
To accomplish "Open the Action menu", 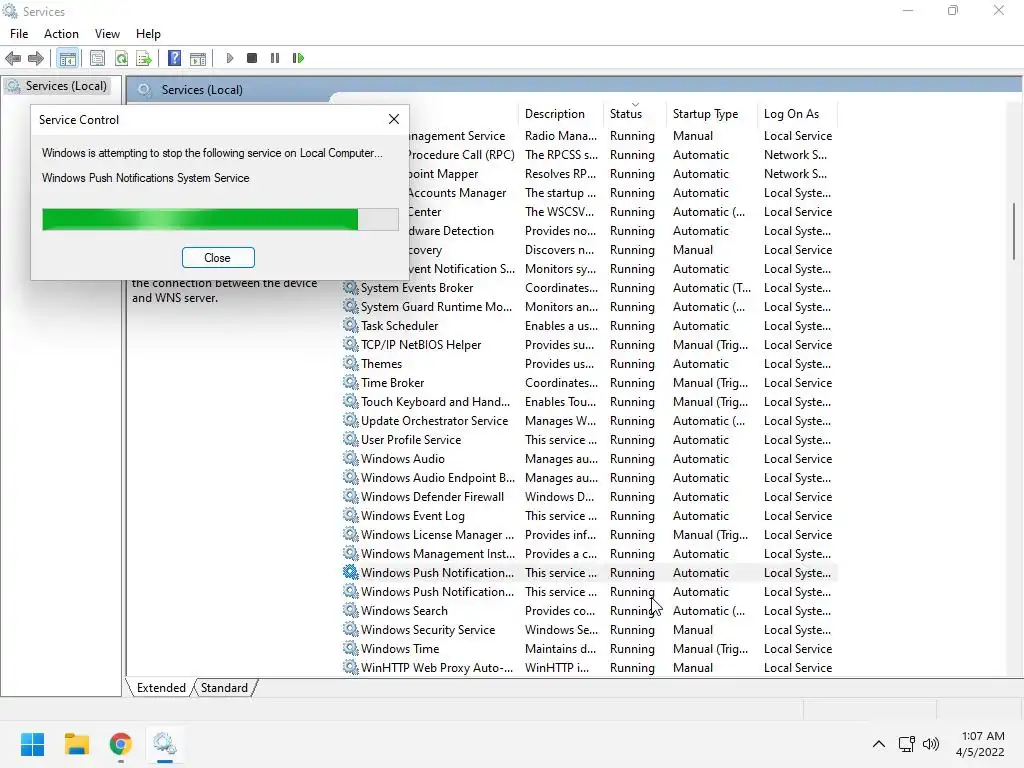I will [x=61, y=34].
